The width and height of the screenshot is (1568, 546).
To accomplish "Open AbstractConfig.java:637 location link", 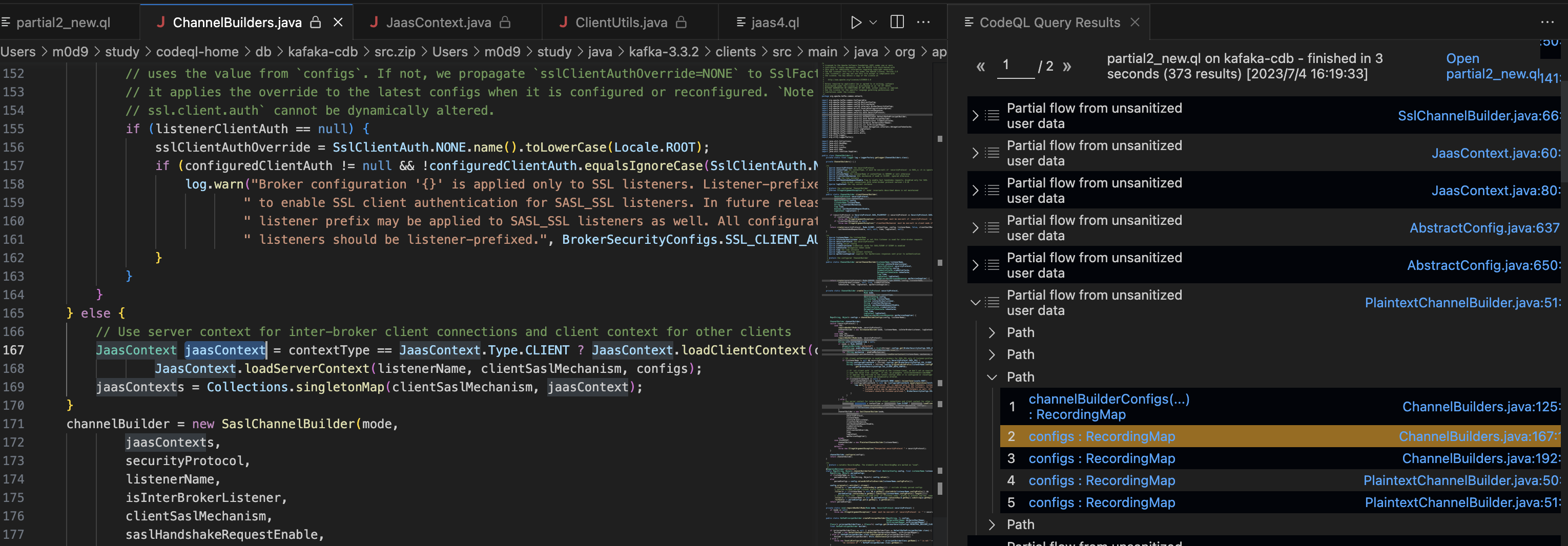I will point(1484,227).
